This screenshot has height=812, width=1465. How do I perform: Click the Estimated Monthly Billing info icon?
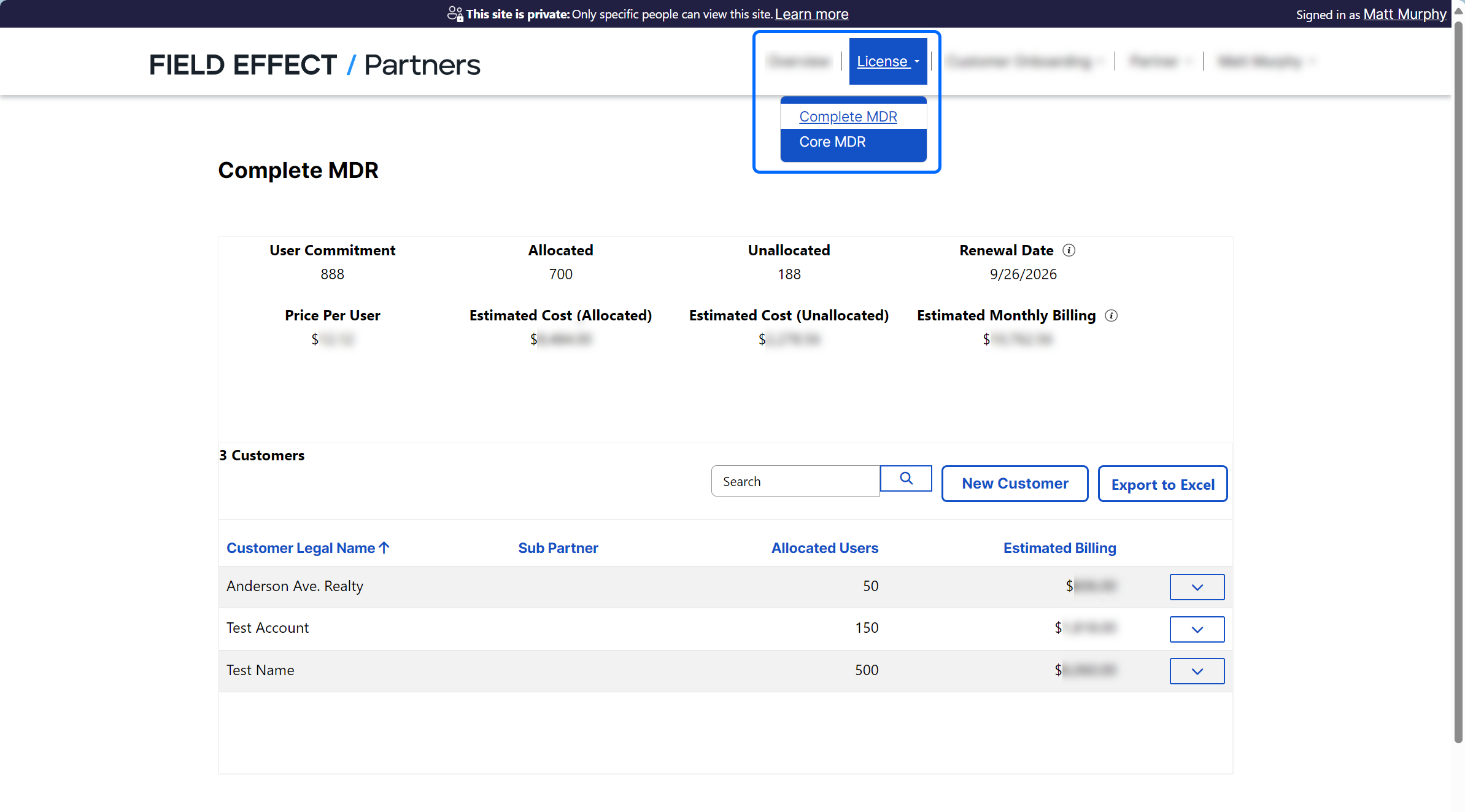coord(1111,315)
